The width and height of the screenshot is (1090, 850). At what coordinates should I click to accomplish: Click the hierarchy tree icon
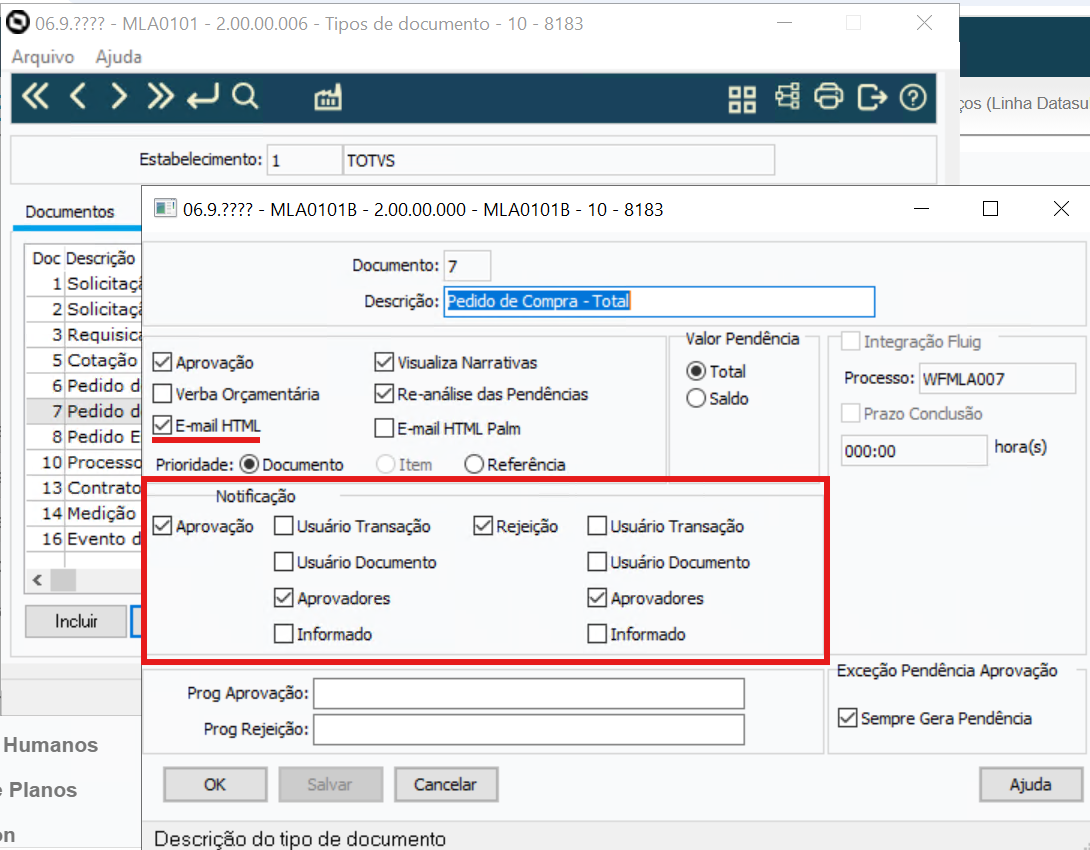point(787,97)
